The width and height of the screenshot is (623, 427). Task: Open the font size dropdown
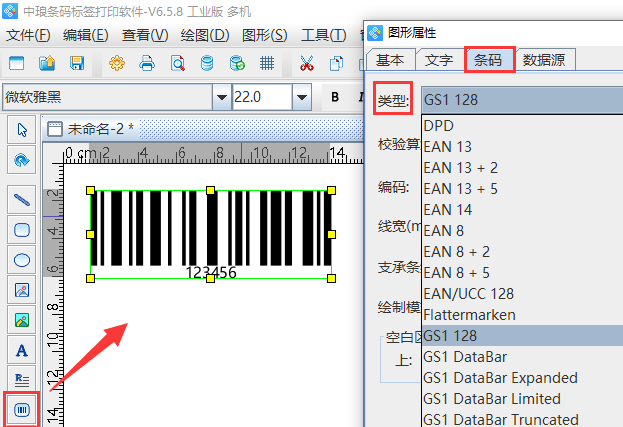coord(301,97)
